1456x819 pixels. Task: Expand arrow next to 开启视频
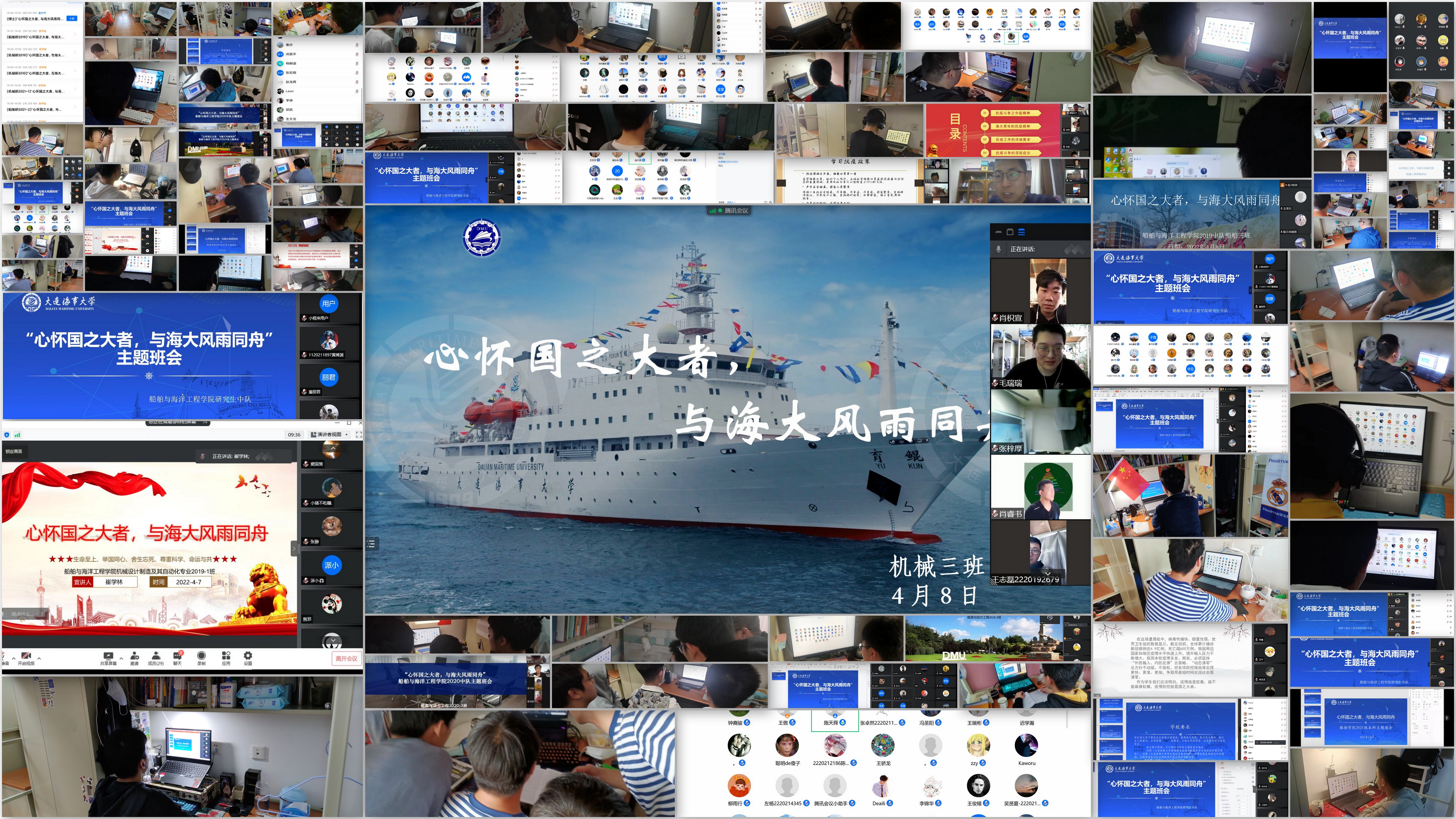coord(39,659)
